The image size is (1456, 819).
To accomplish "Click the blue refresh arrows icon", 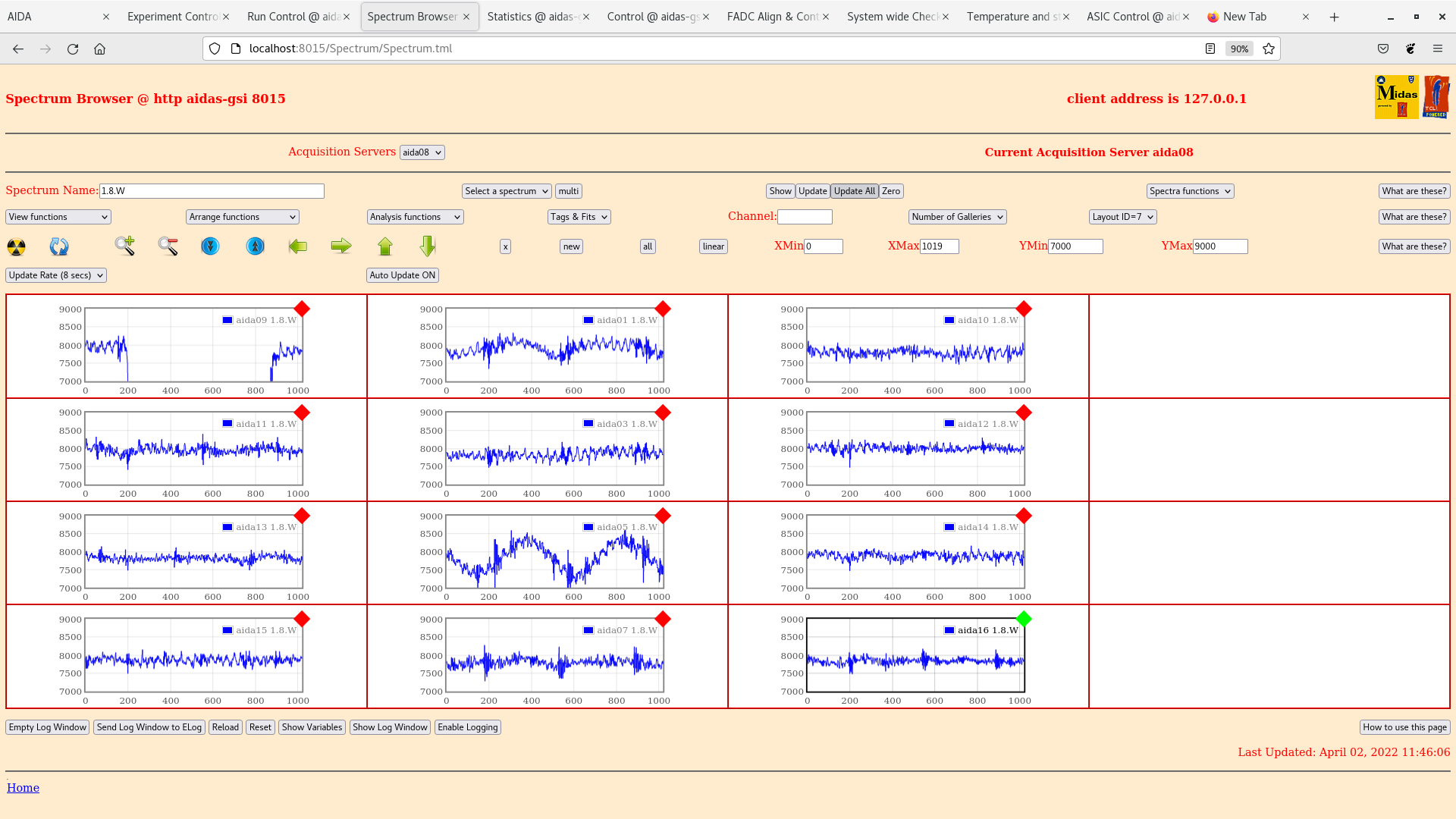I will (x=58, y=246).
